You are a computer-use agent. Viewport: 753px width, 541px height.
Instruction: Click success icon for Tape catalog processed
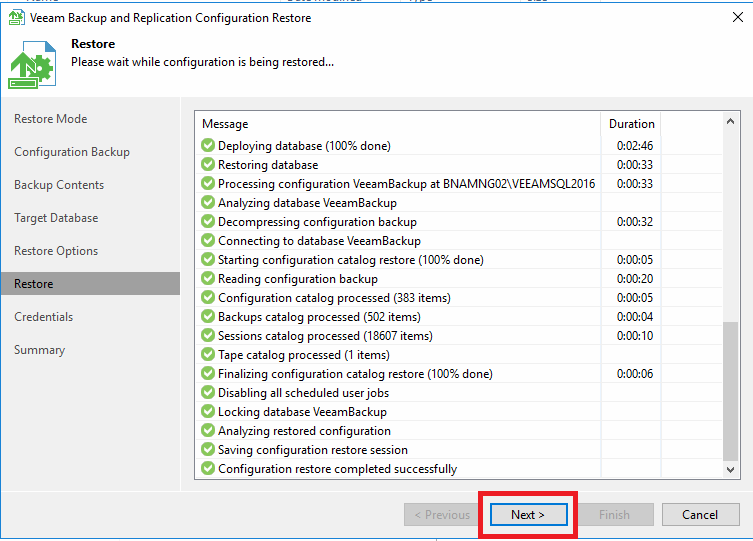(x=208, y=354)
